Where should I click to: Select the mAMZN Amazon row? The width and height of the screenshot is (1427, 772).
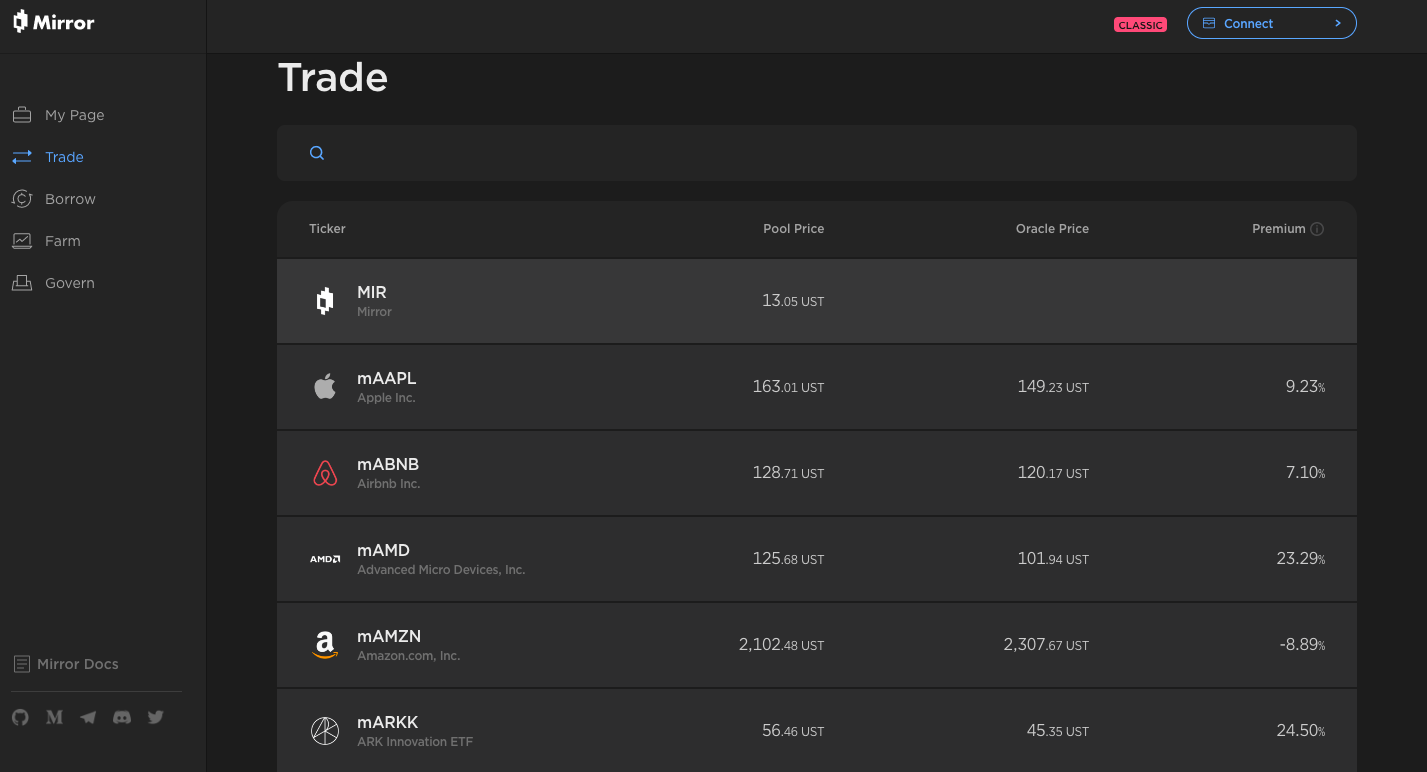click(816, 645)
